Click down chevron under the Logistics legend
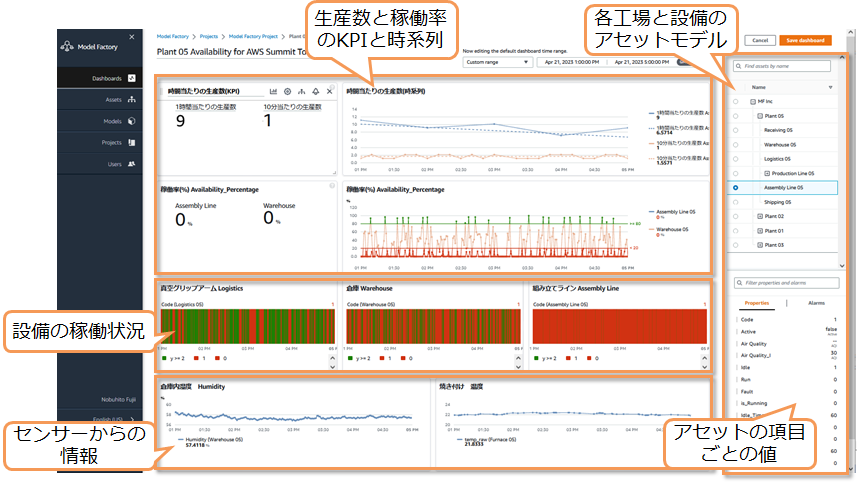858x484 pixels. coord(333,366)
